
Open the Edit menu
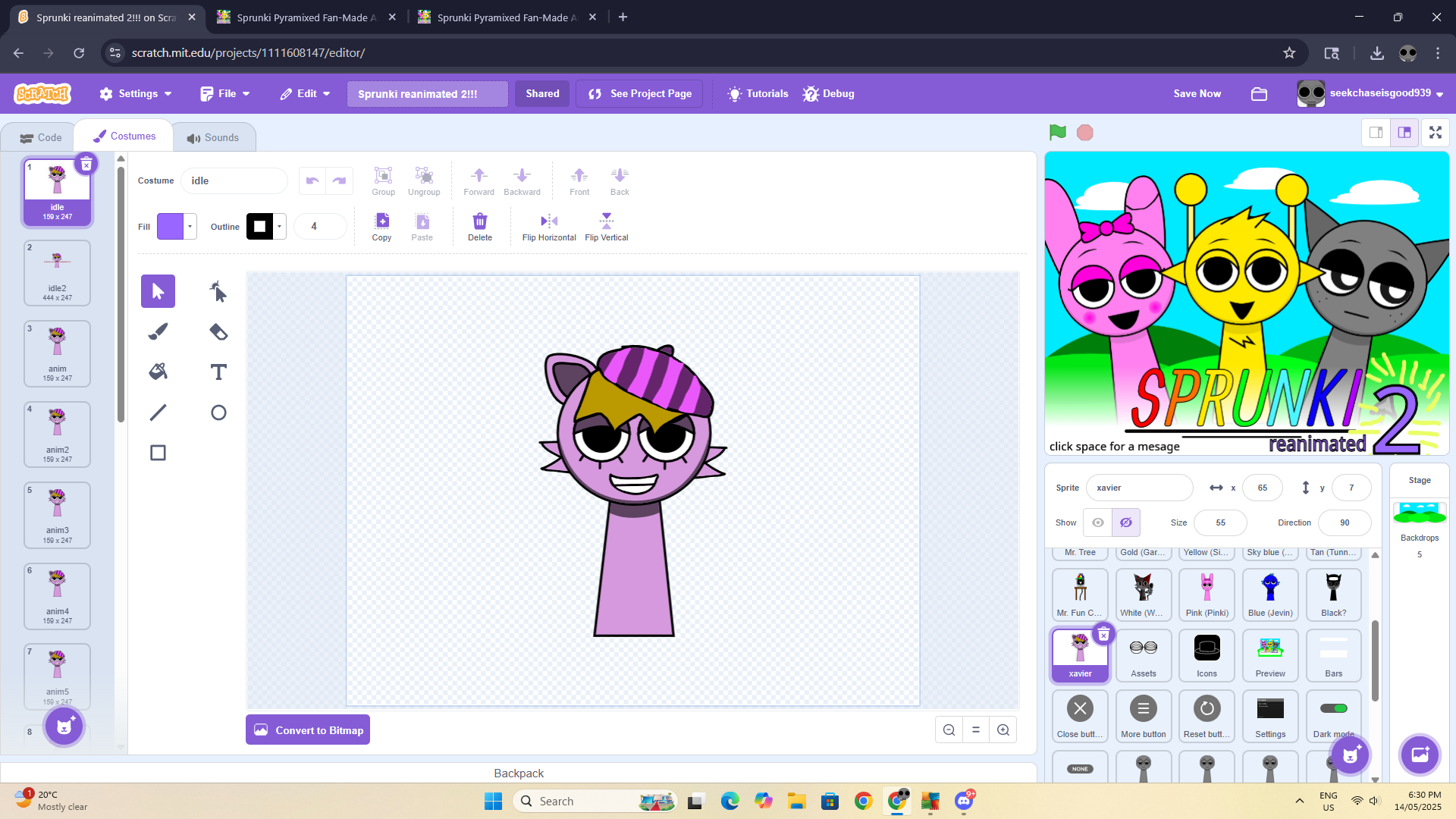[x=306, y=94]
